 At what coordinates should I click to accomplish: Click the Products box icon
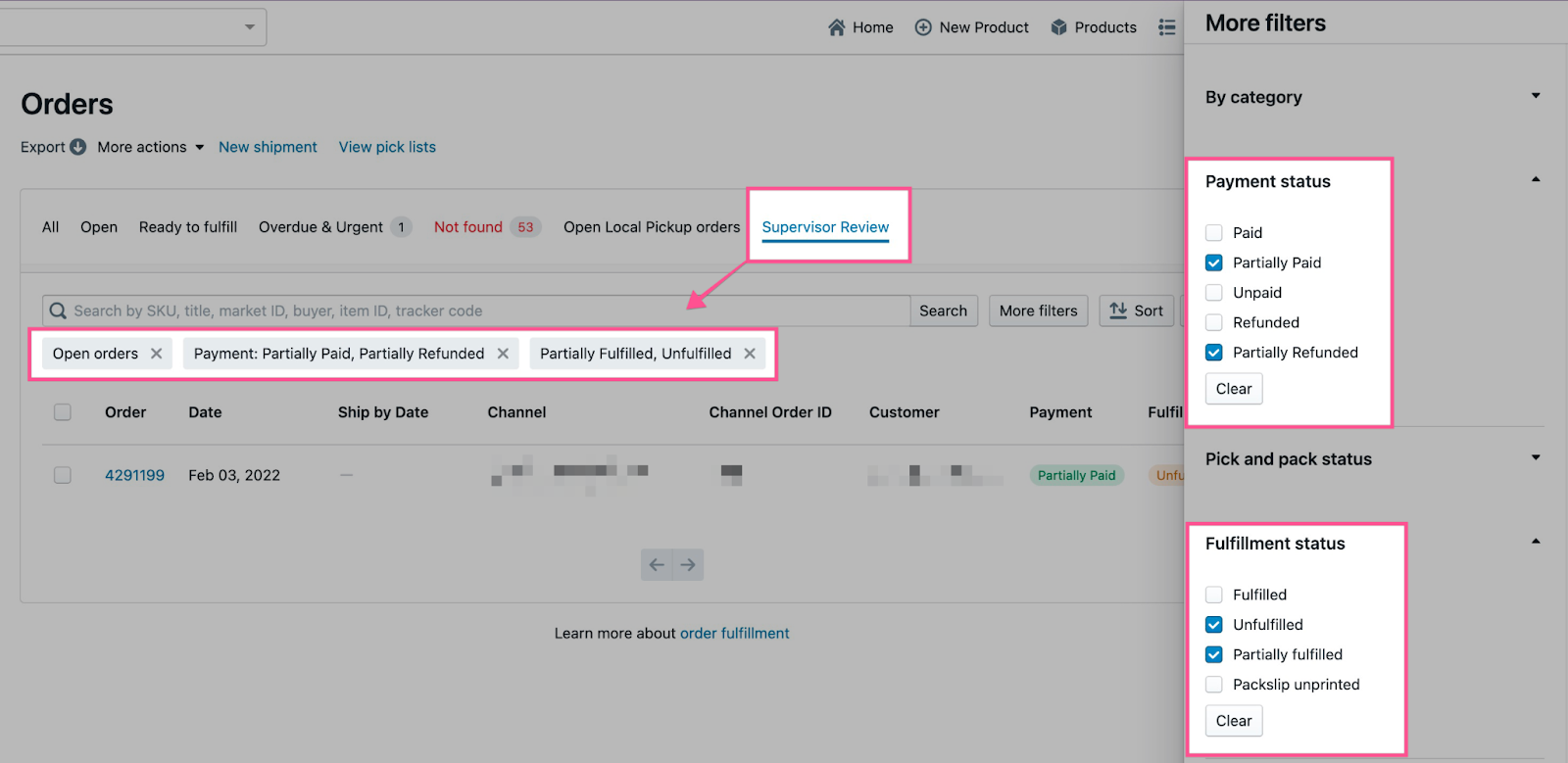coord(1058,27)
